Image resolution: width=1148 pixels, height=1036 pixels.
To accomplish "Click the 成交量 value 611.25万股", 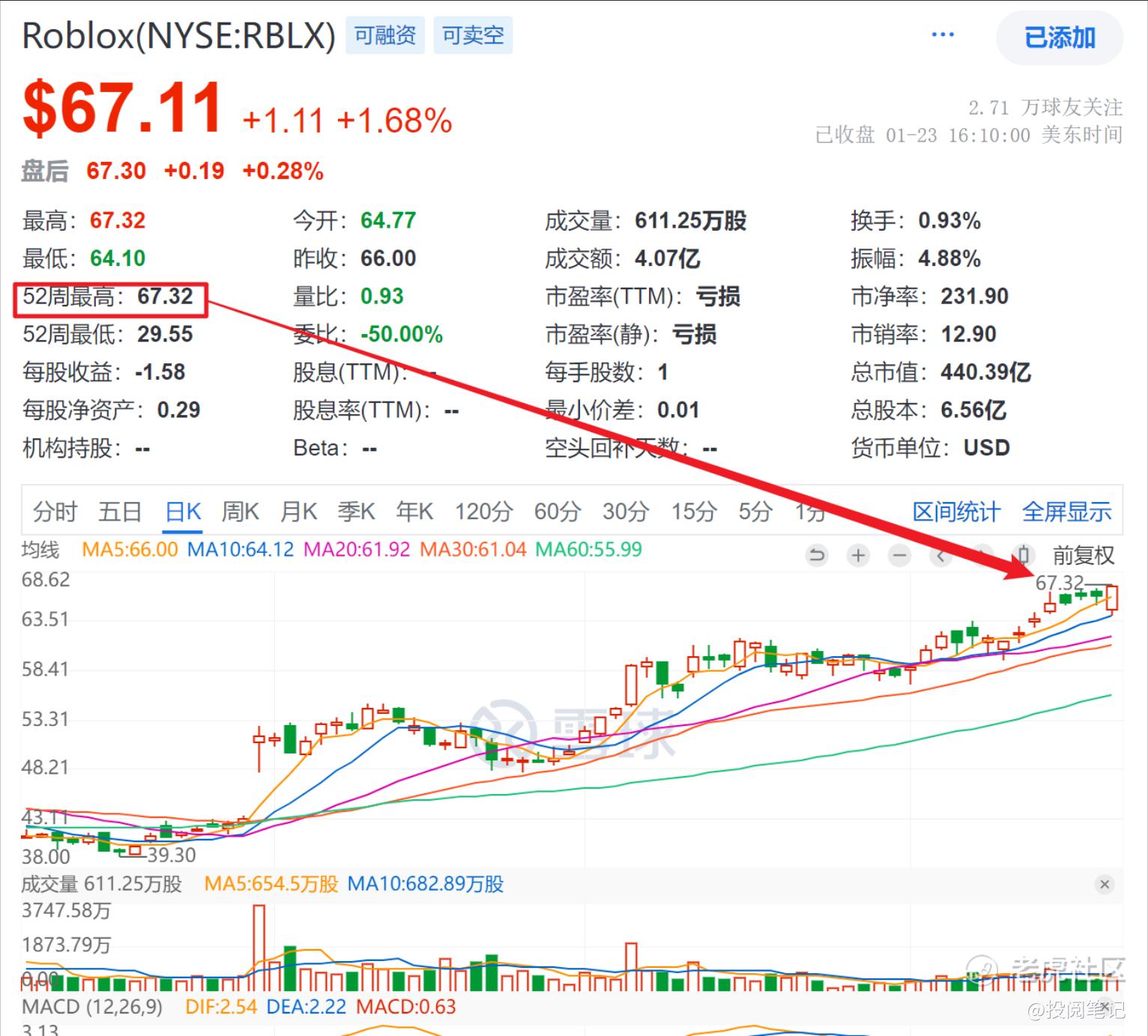I will coord(691,220).
